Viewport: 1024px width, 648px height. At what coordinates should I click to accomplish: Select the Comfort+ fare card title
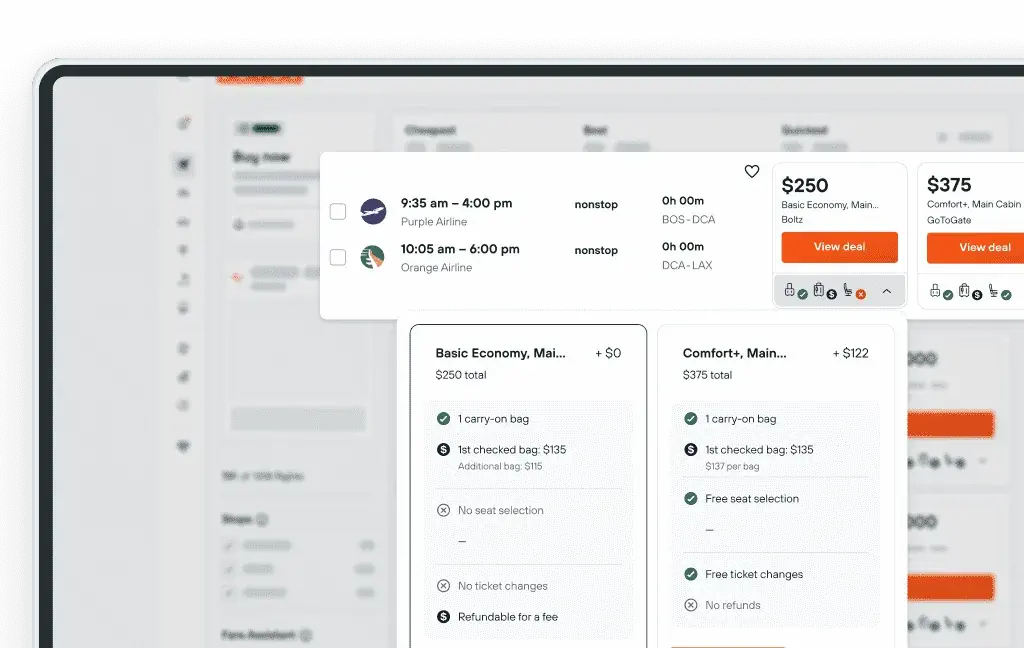pyautogui.click(x=735, y=353)
